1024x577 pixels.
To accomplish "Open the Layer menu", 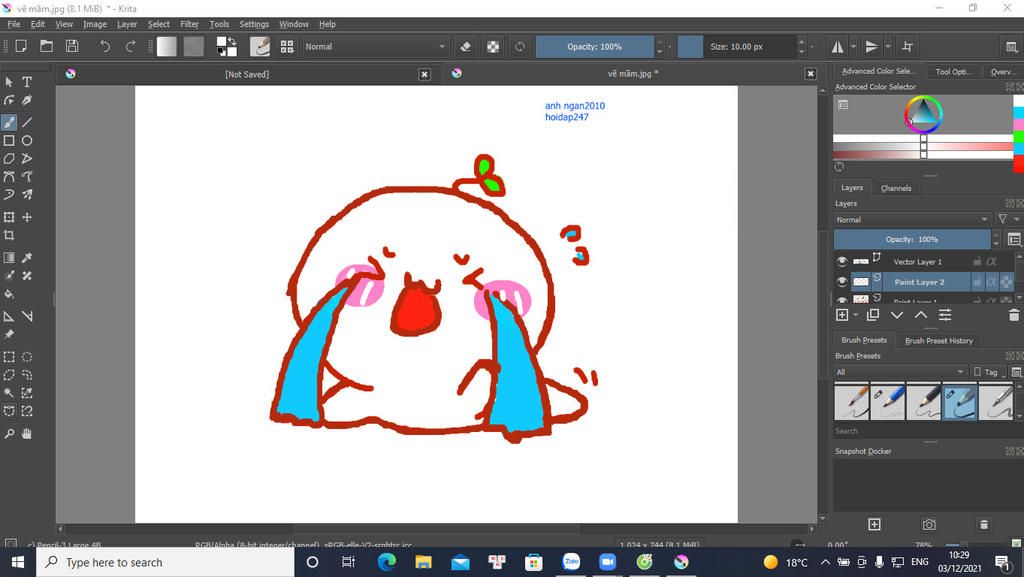I will (x=127, y=24).
